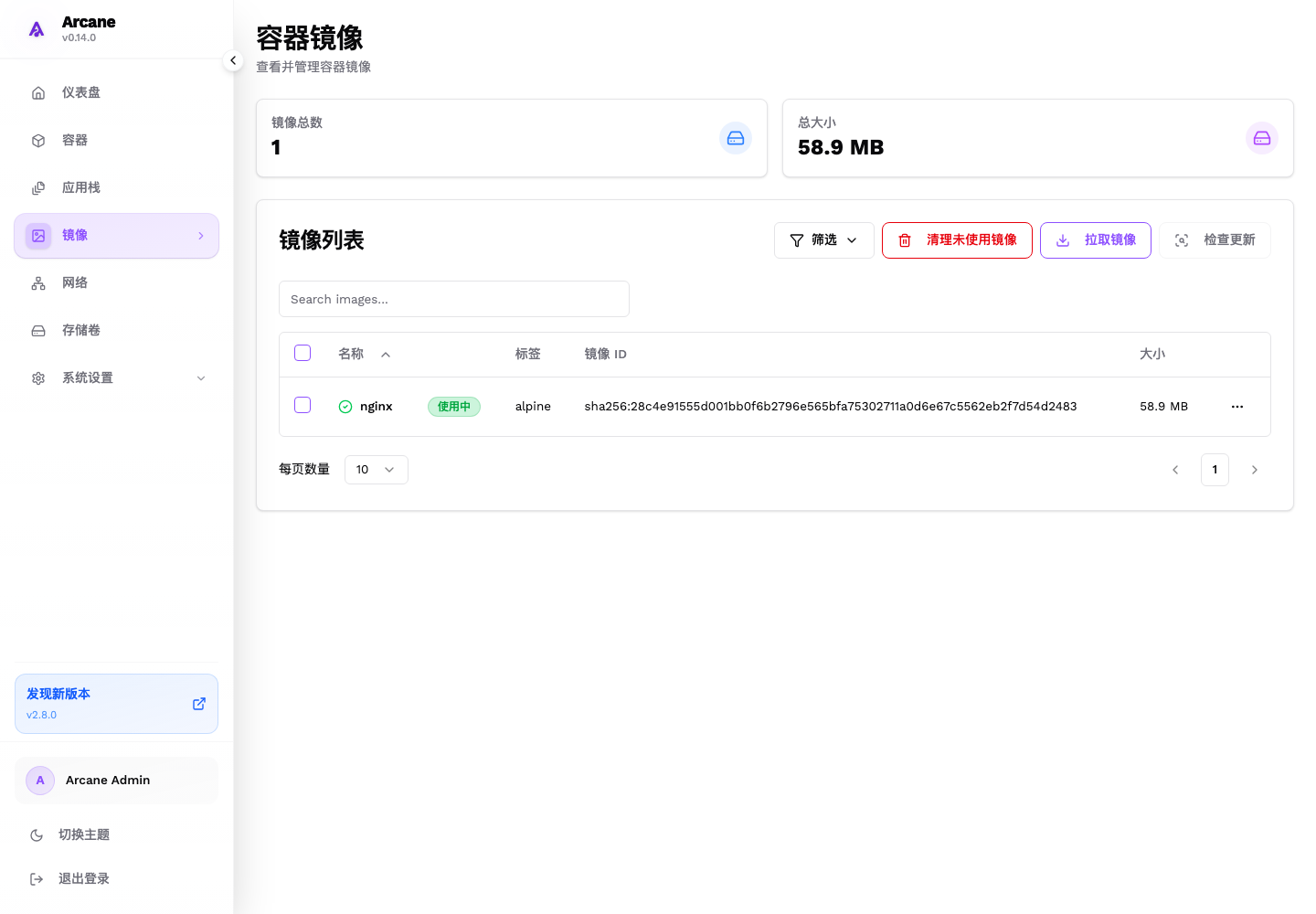1316x914 pixels.
Task: Select the 镜像 images menu item
Action: [x=116, y=236]
